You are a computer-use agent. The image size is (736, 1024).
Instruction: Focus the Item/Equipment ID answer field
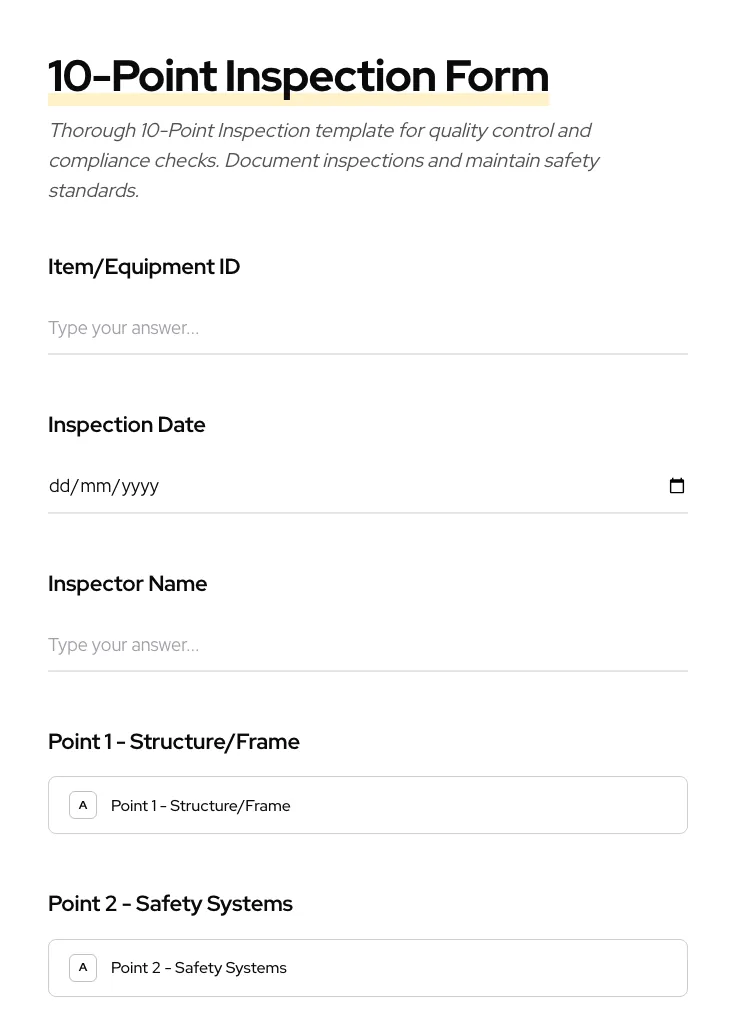[x=367, y=328]
